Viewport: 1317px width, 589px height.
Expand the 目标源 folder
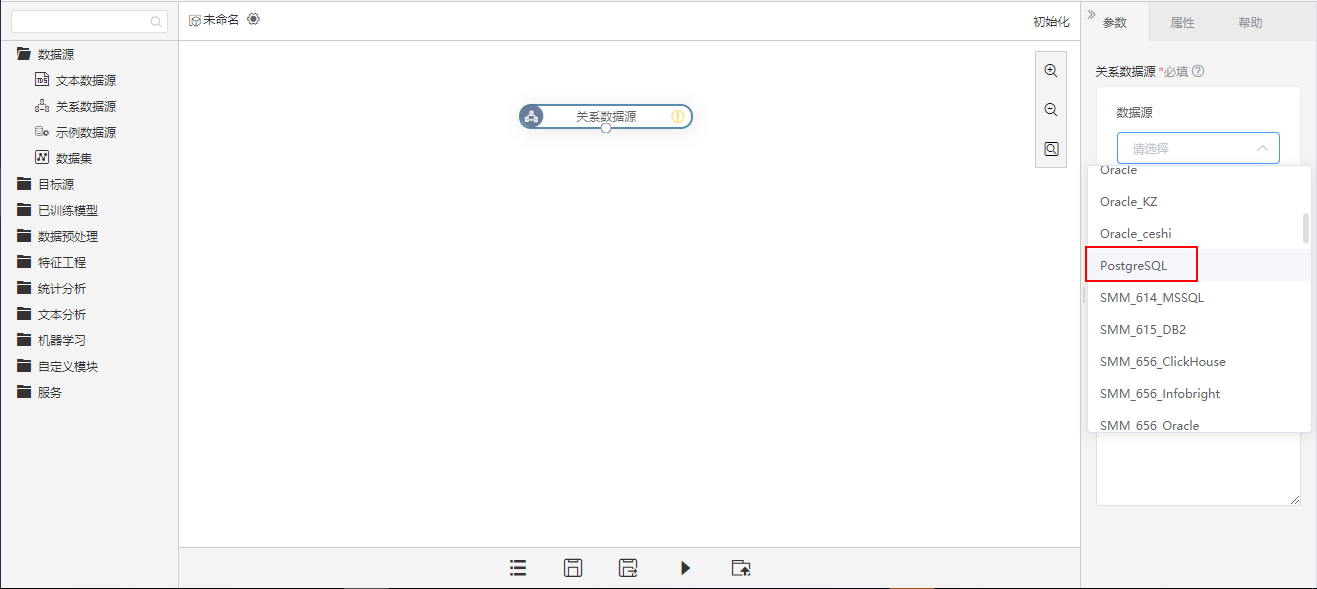[24, 184]
